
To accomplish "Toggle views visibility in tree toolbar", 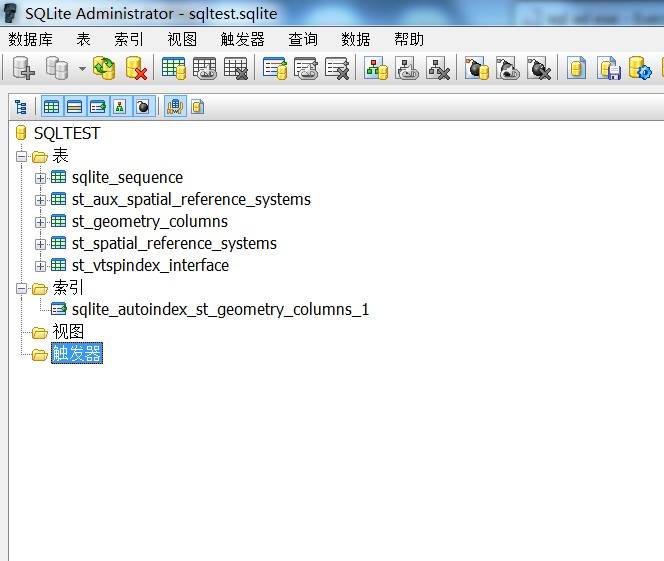I will (120, 107).
